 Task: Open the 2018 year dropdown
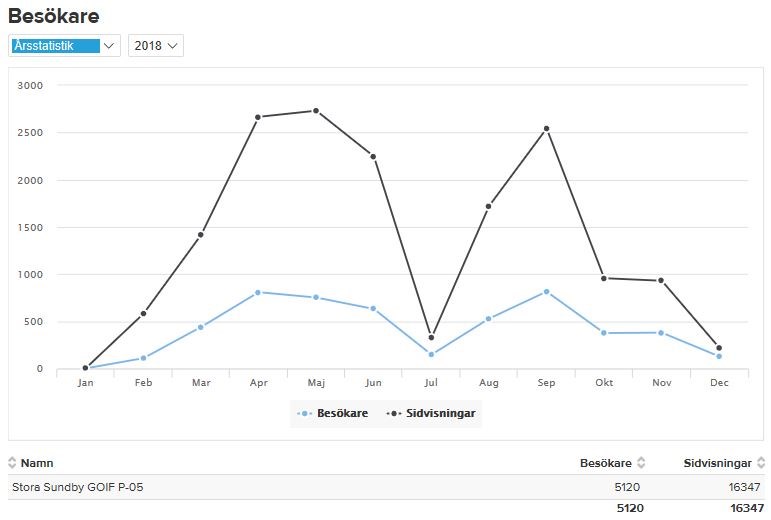pos(156,46)
